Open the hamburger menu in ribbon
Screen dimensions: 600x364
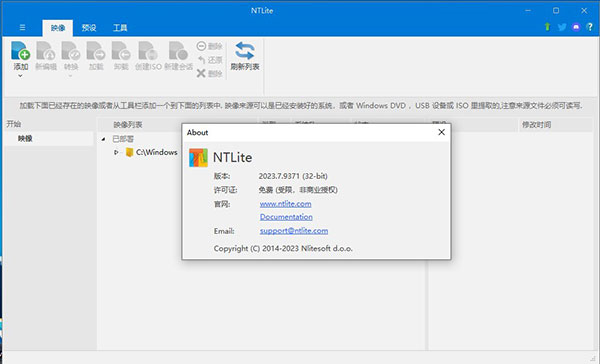click(x=22, y=28)
